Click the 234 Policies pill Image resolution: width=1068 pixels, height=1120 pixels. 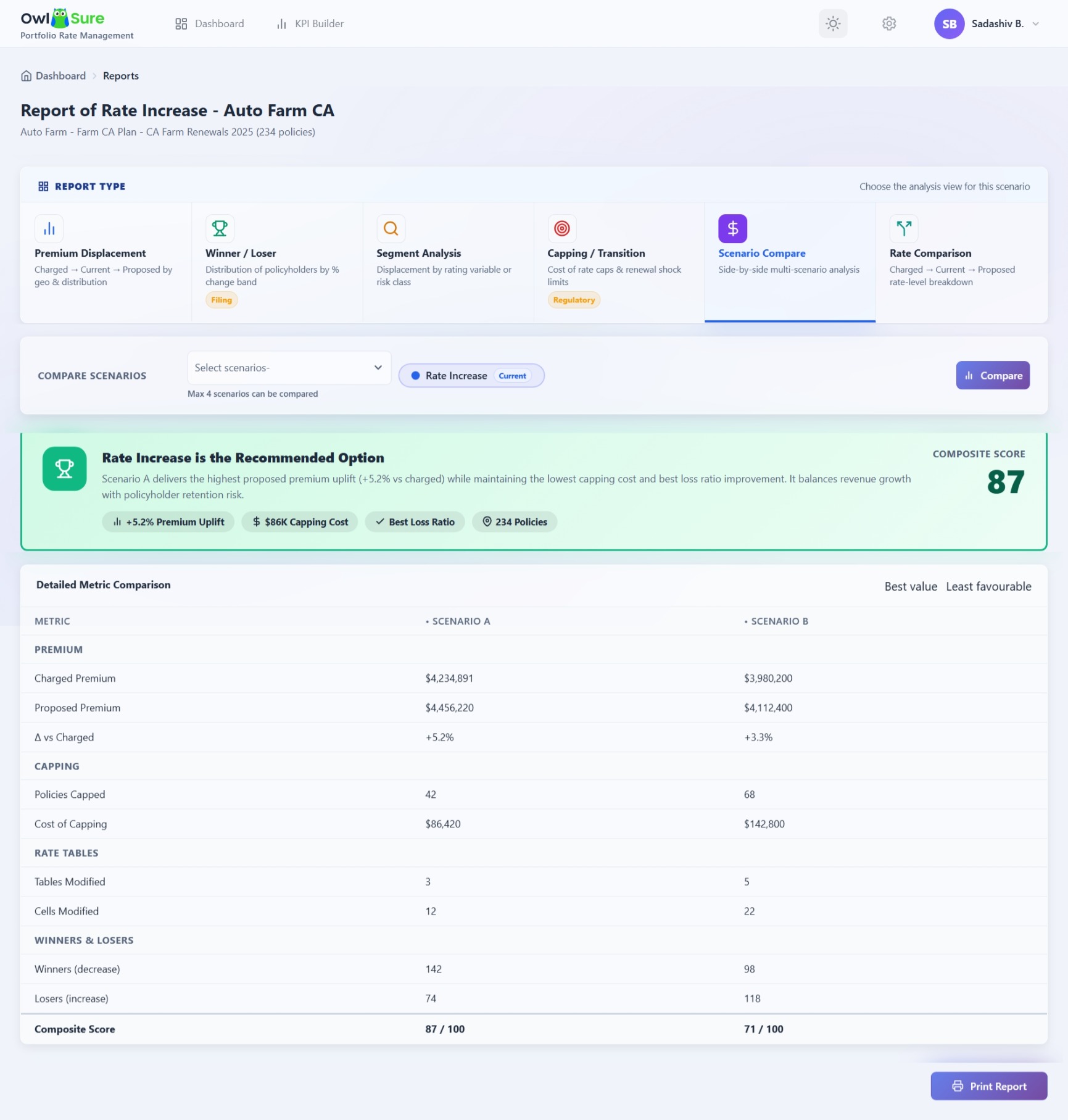pyautogui.click(x=515, y=522)
